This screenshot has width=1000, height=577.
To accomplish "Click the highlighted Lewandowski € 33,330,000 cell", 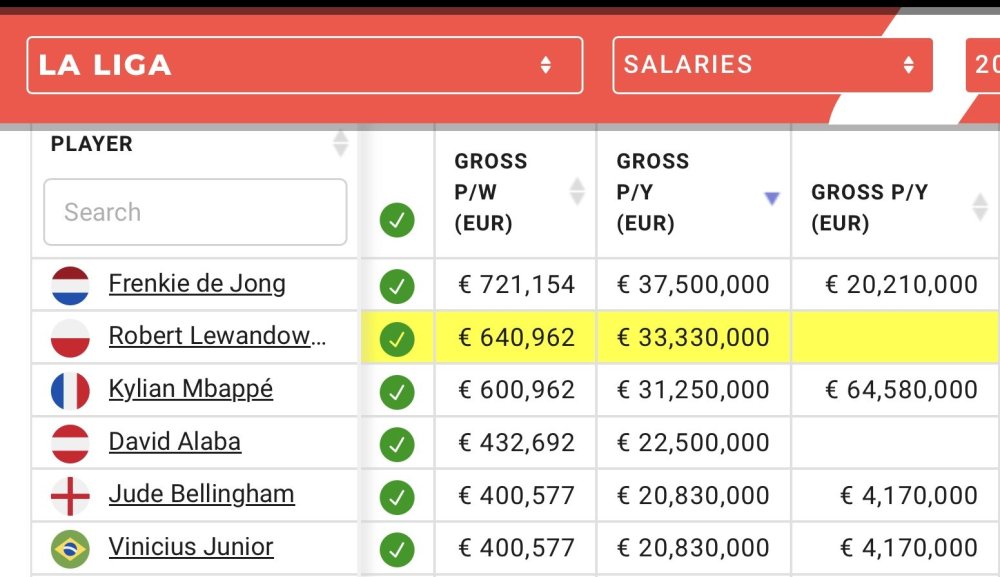I will point(693,338).
